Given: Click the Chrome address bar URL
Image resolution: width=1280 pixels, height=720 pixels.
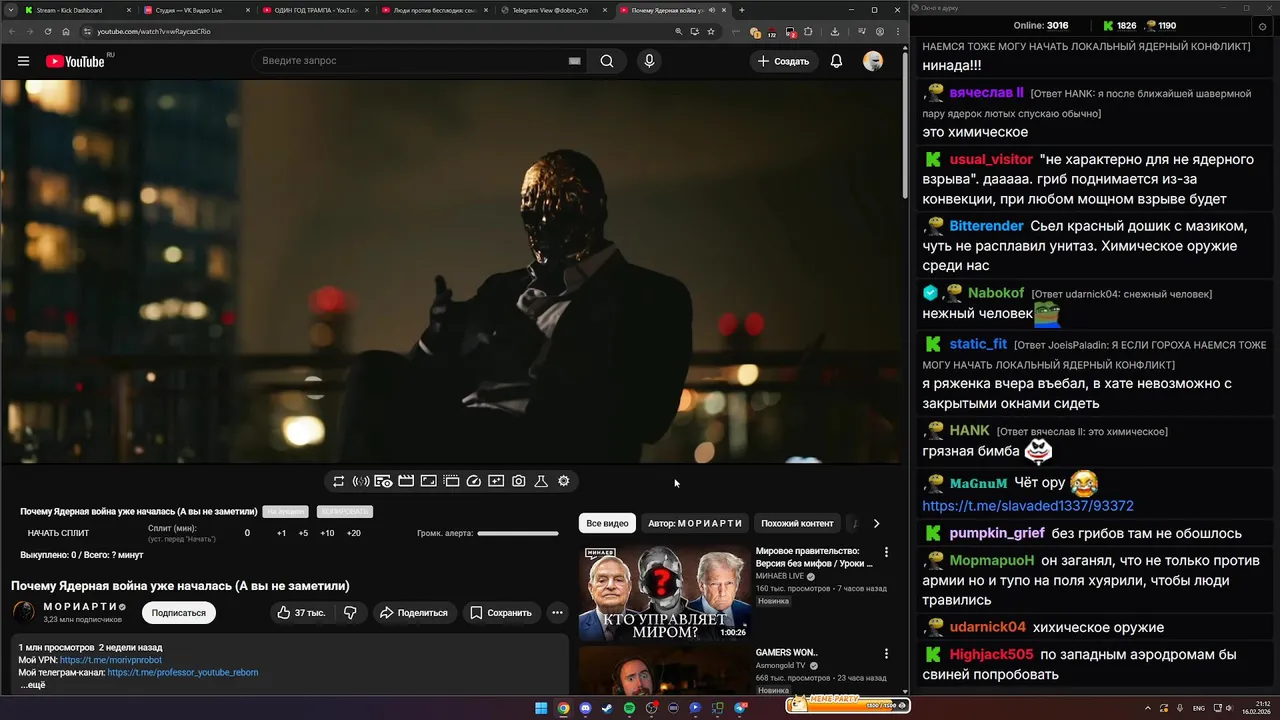Looking at the screenshot, I should point(153,31).
